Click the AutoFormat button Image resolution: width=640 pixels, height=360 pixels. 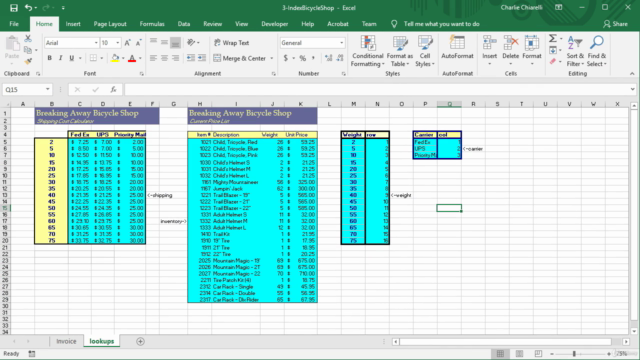tap(457, 48)
